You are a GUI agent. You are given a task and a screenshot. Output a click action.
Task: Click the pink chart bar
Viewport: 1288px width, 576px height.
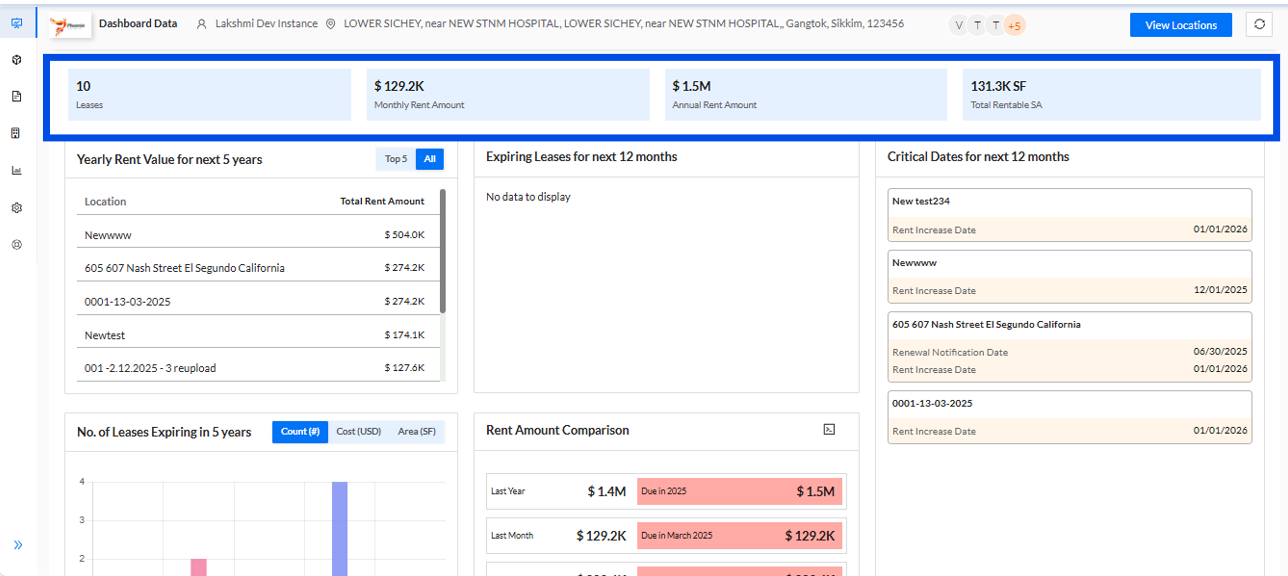(198, 567)
